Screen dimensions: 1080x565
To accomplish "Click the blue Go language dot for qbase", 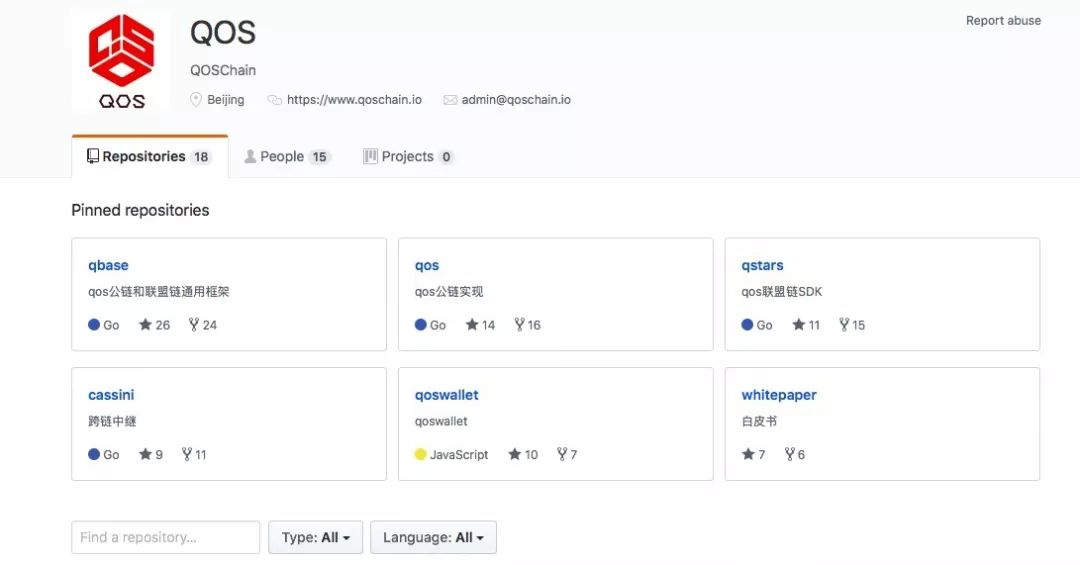I will (94, 325).
